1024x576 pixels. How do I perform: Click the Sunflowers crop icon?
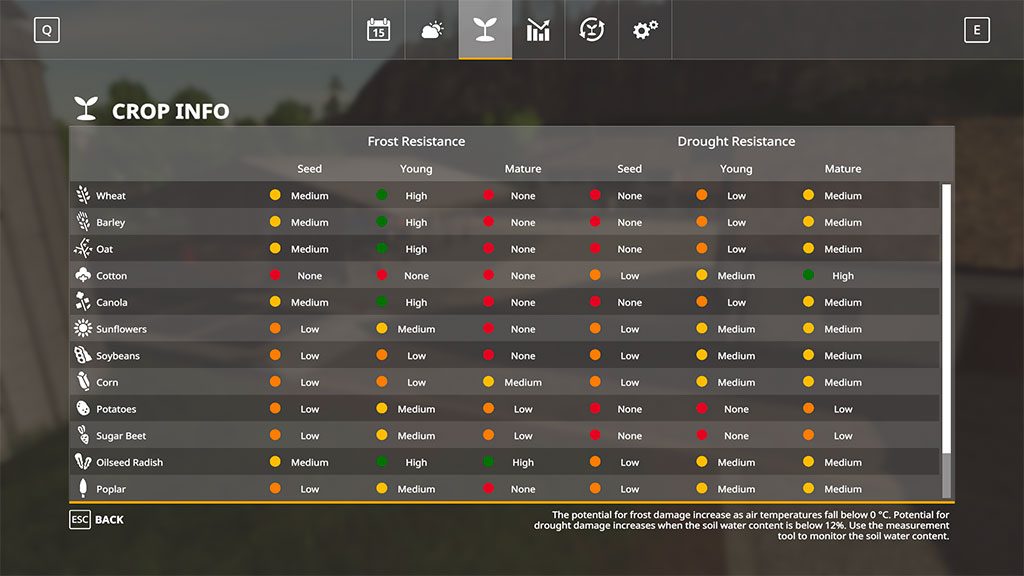(83, 329)
